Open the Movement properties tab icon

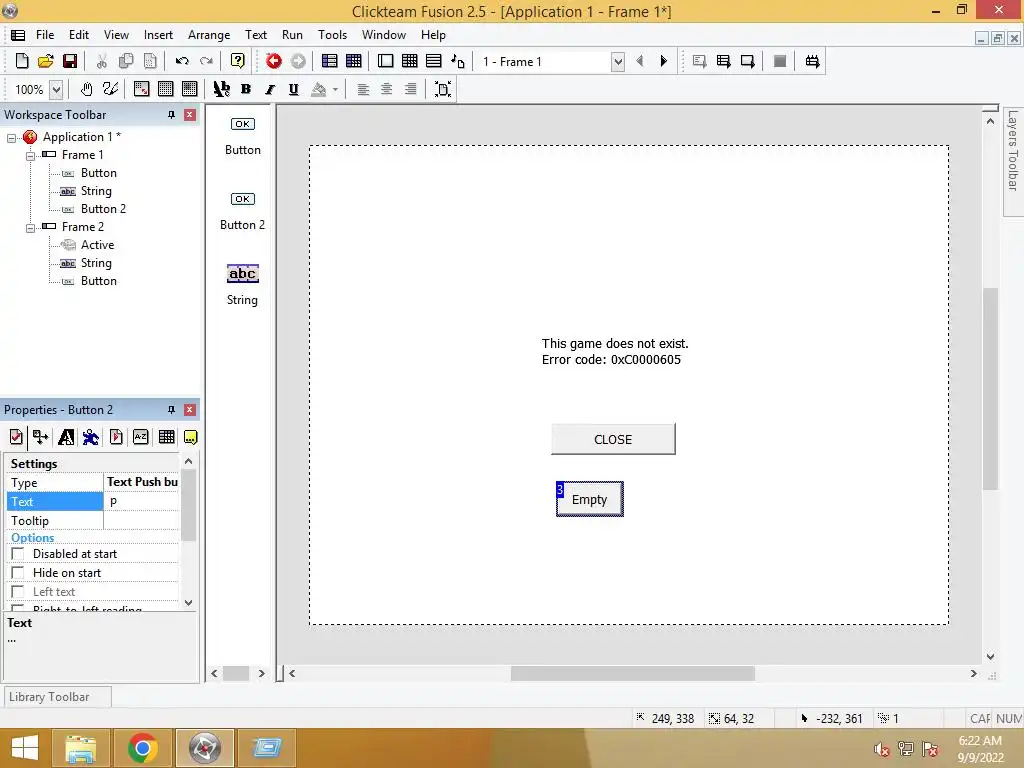click(x=91, y=437)
